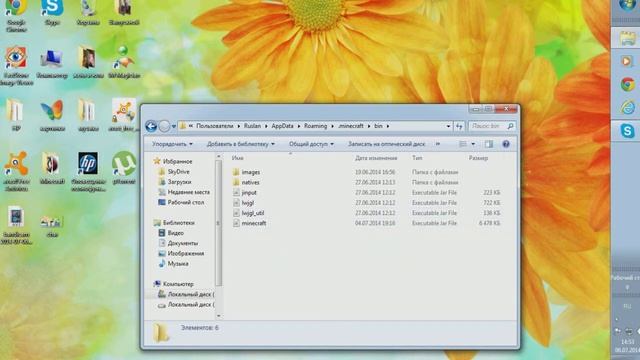Select Библиотеки in navigation pane
Screen dimensions: 640x360
click(x=179, y=223)
